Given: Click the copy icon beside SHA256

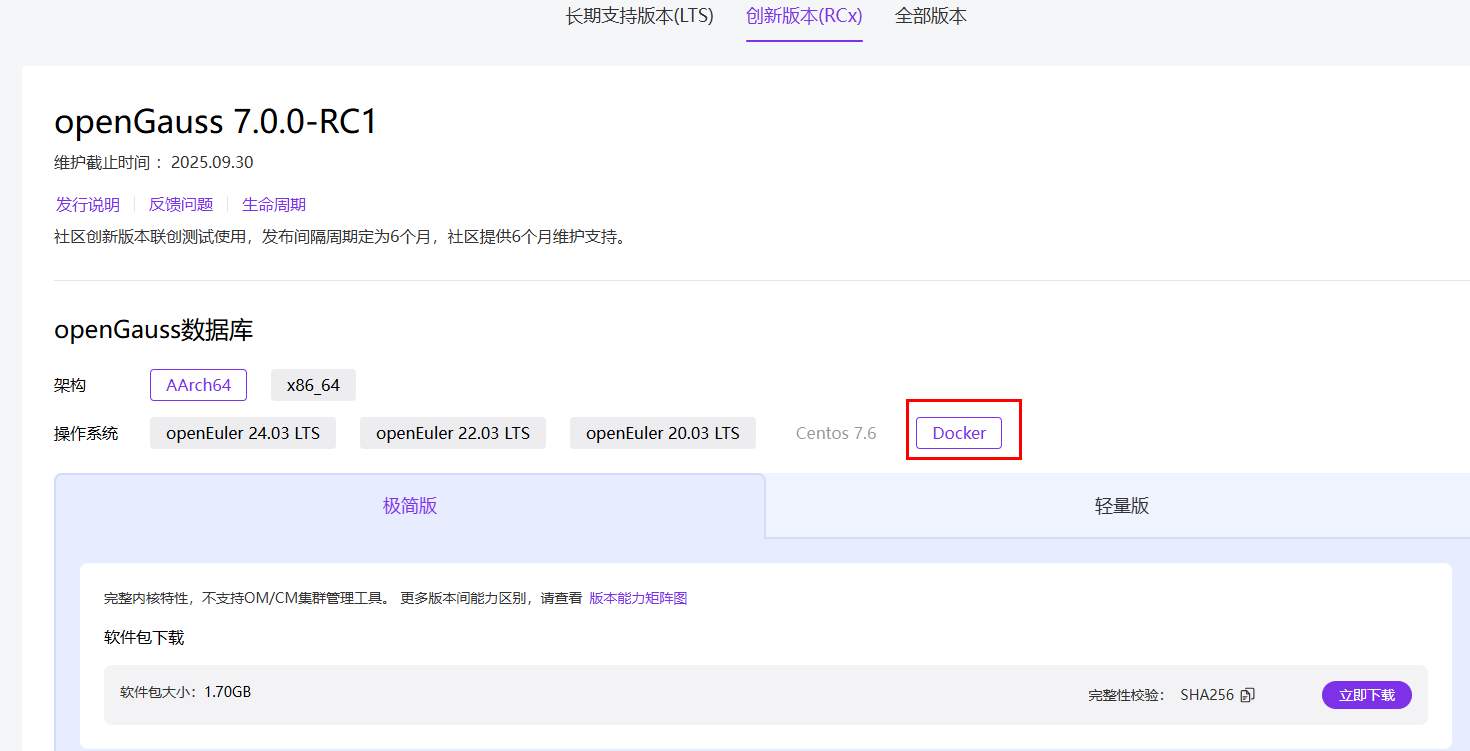Looking at the screenshot, I should tap(1247, 695).
